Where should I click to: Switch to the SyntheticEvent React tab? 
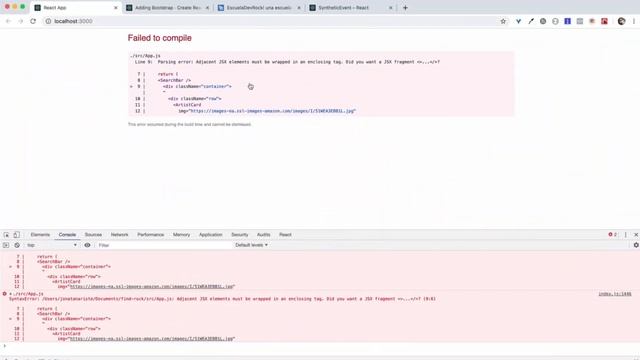[x=351, y=8]
